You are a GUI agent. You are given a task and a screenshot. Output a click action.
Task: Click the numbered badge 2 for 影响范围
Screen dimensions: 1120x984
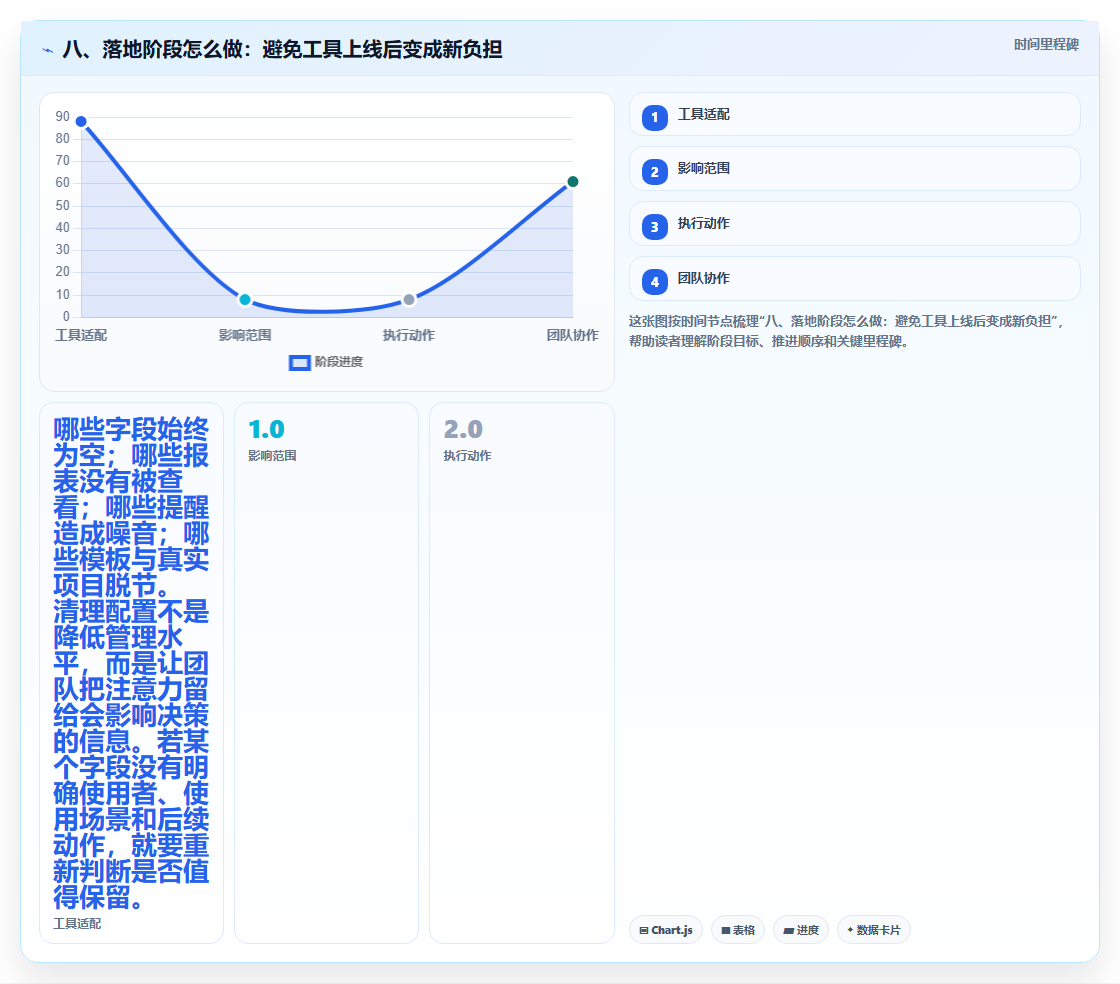(x=654, y=171)
